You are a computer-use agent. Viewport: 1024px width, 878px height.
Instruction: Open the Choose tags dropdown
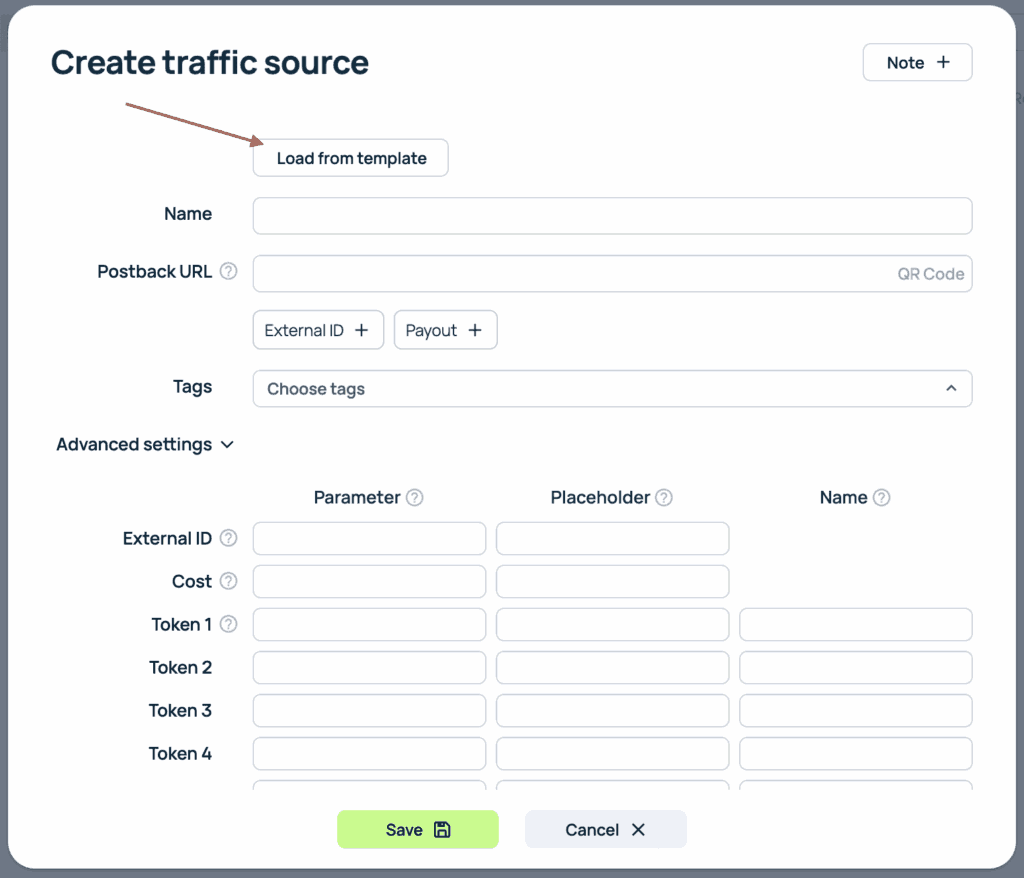click(612, 389)
